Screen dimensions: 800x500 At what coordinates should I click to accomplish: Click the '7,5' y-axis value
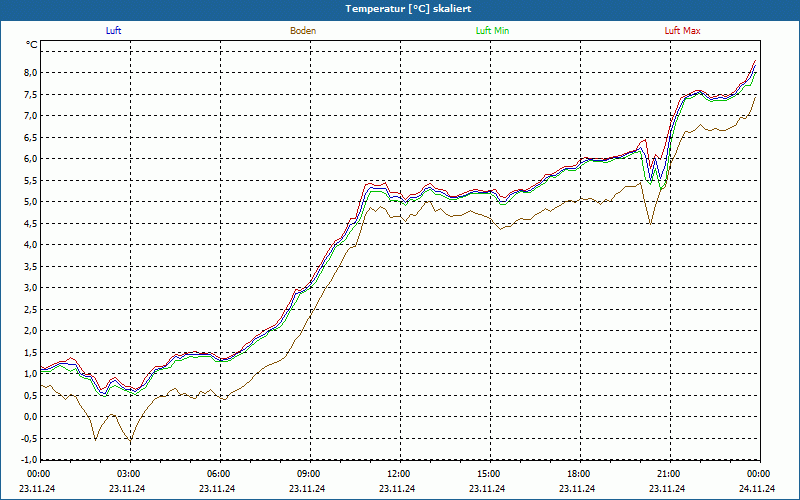coord(31,94)
